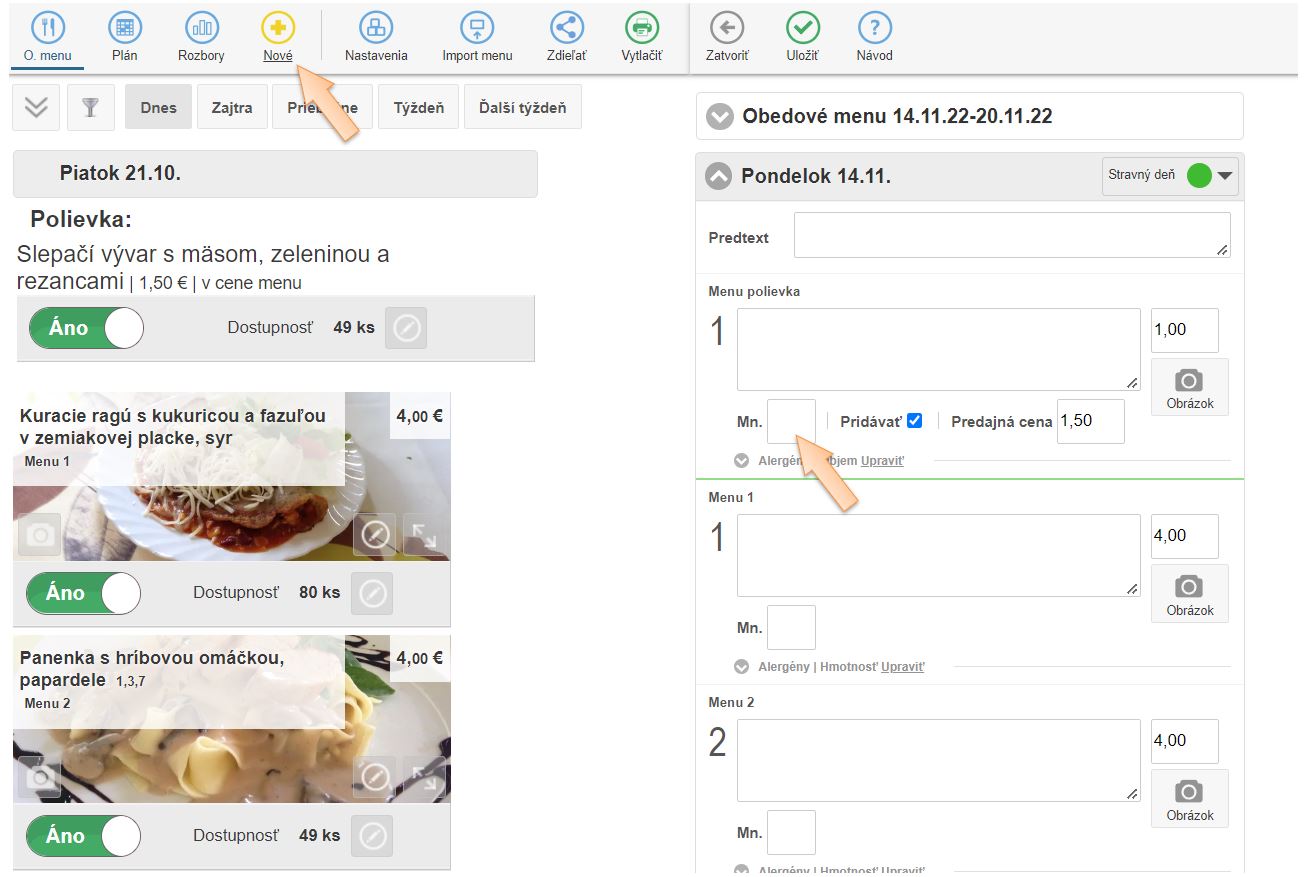Open the Stravný deň dropdown

(x=1224, y=176)
